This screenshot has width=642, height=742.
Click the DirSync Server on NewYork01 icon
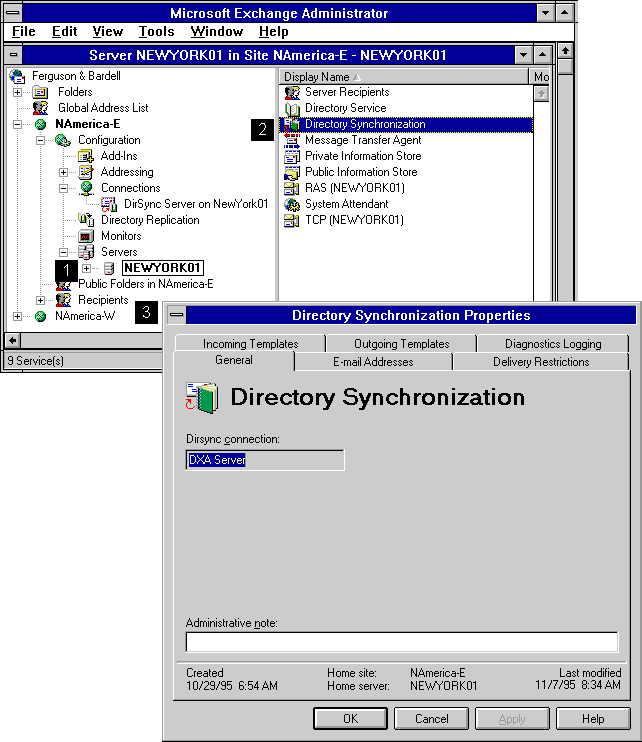coord(109,204)
